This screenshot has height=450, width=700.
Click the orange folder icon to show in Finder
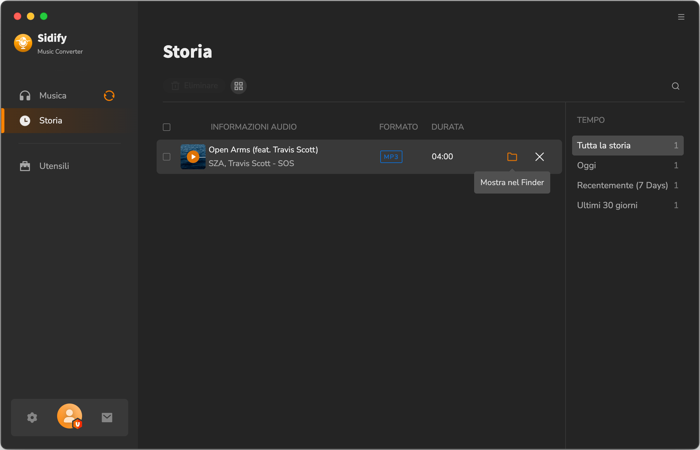[512, 157]
